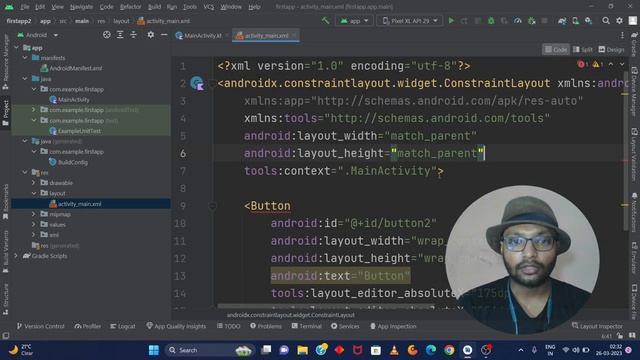This screenshot has width=640, height=360.
Task: Open the app run configuration dropdown
Action: [354, 20]
